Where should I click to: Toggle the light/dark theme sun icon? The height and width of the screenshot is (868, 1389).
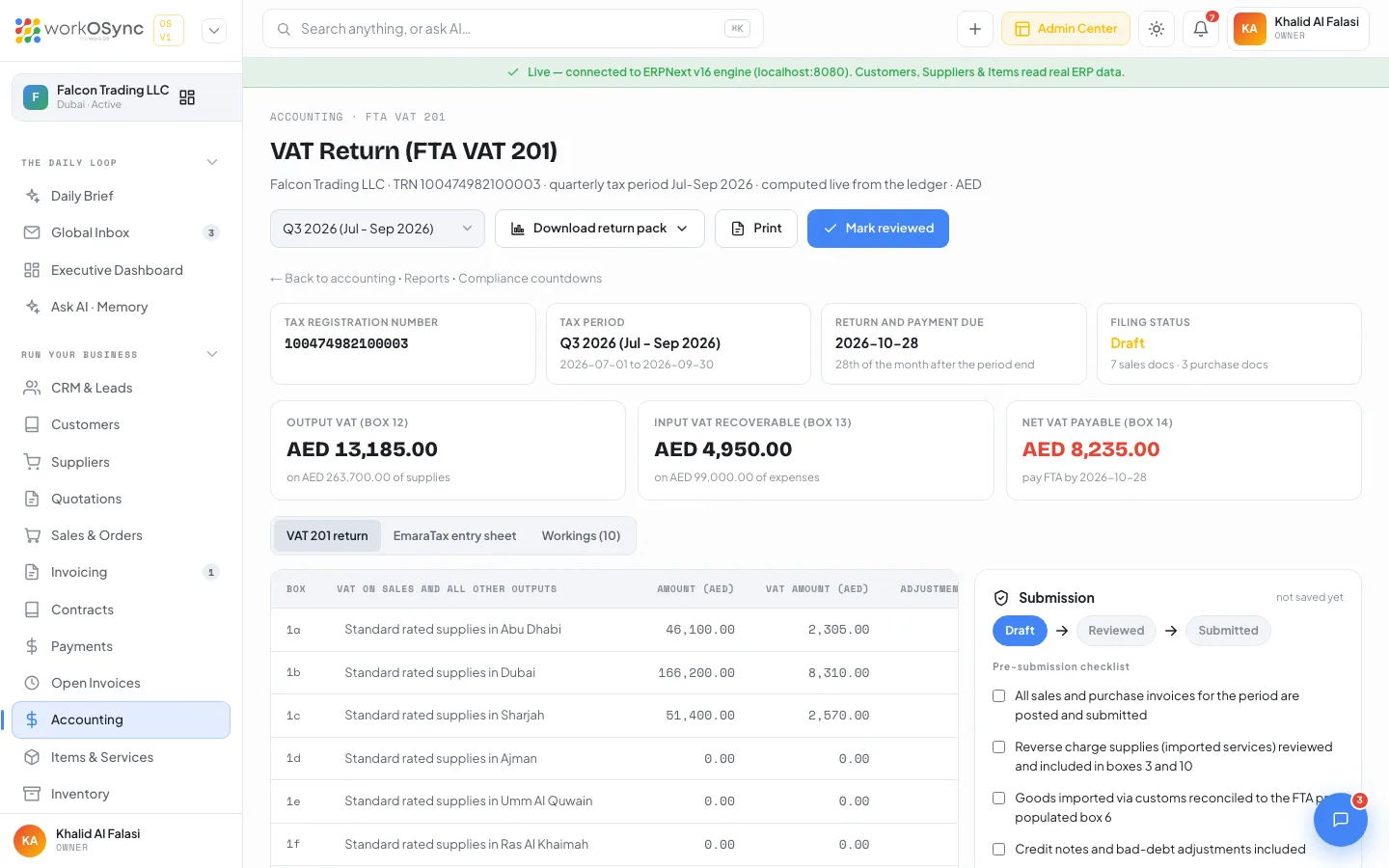pos(1157,29)
